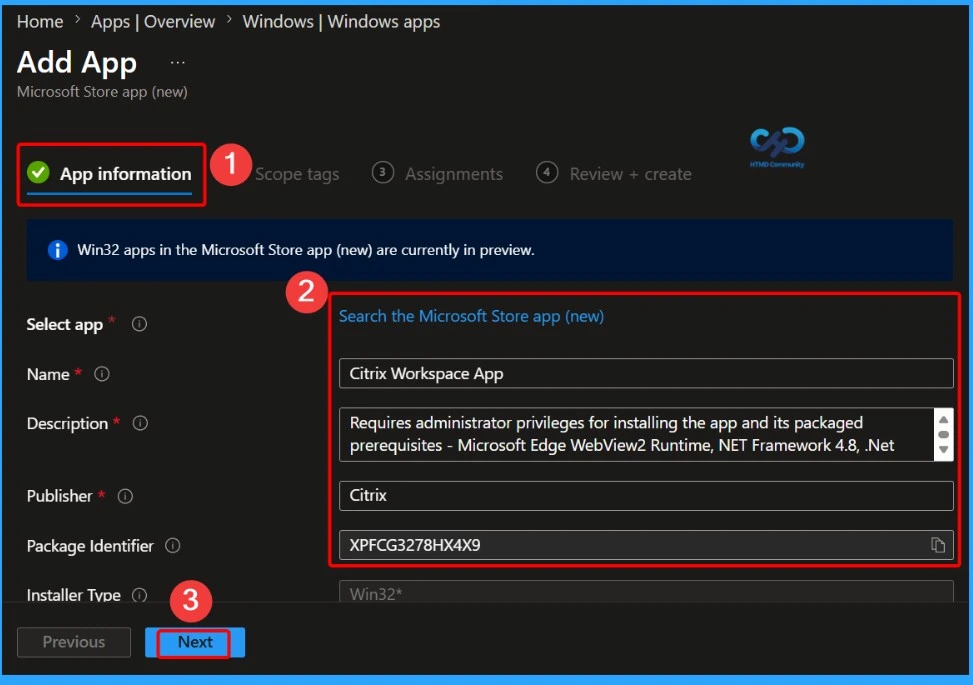Click the Description scrollbar thumb
973x685 pixels.
[943, 434]
